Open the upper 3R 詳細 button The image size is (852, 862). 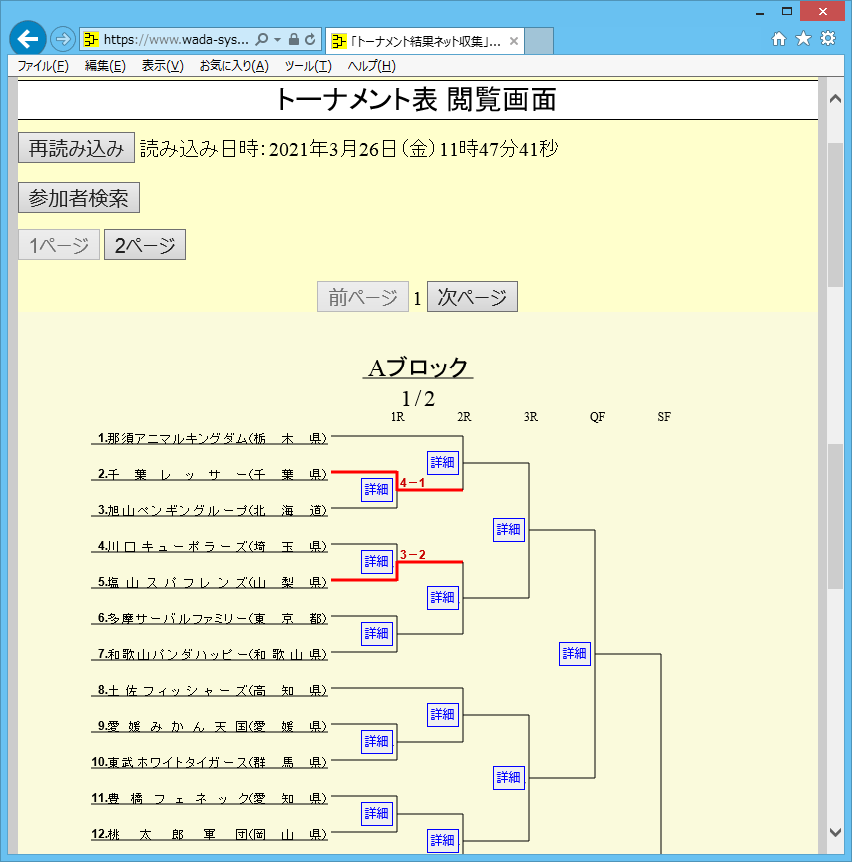coord(508,529)
